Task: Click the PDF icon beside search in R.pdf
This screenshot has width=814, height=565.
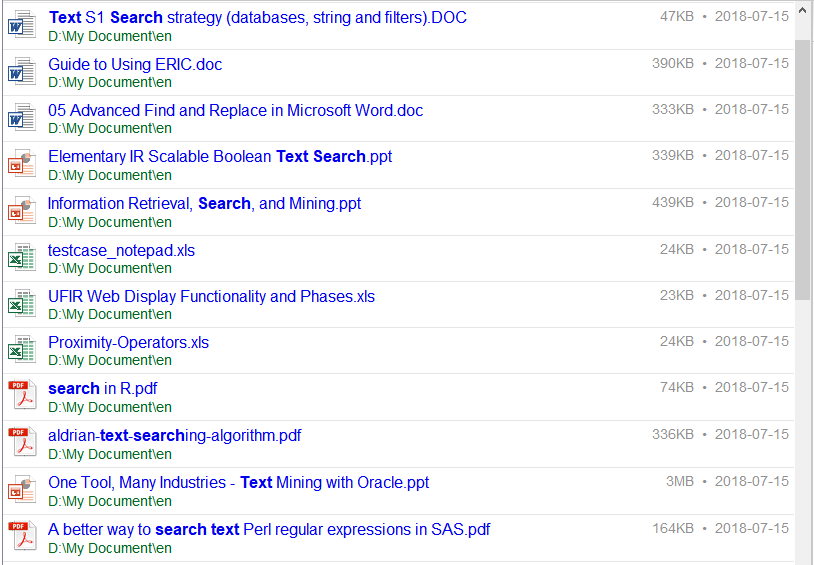Action: [21, 396]
